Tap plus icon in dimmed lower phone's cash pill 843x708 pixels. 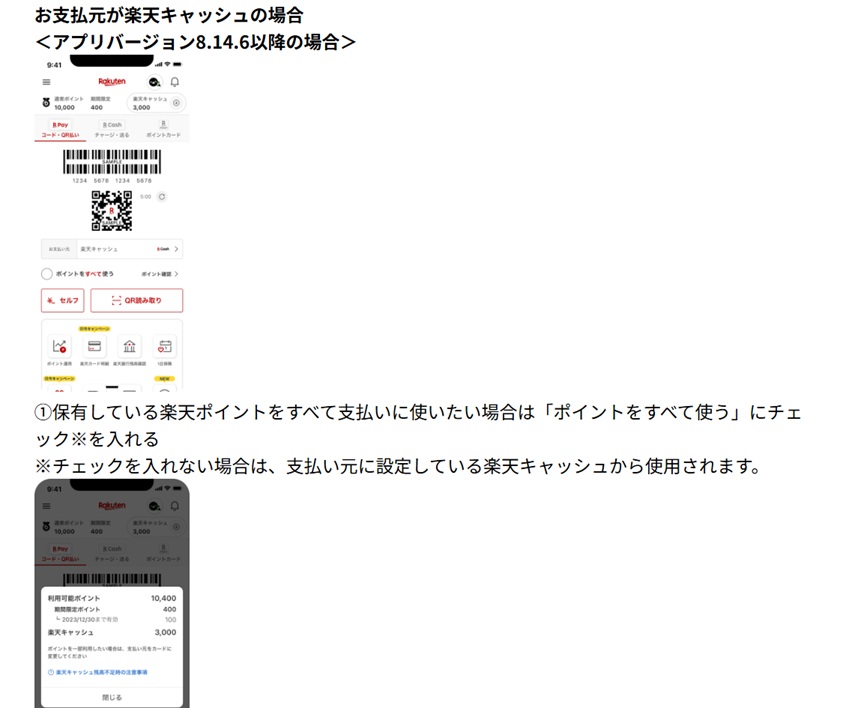point(176,527)
